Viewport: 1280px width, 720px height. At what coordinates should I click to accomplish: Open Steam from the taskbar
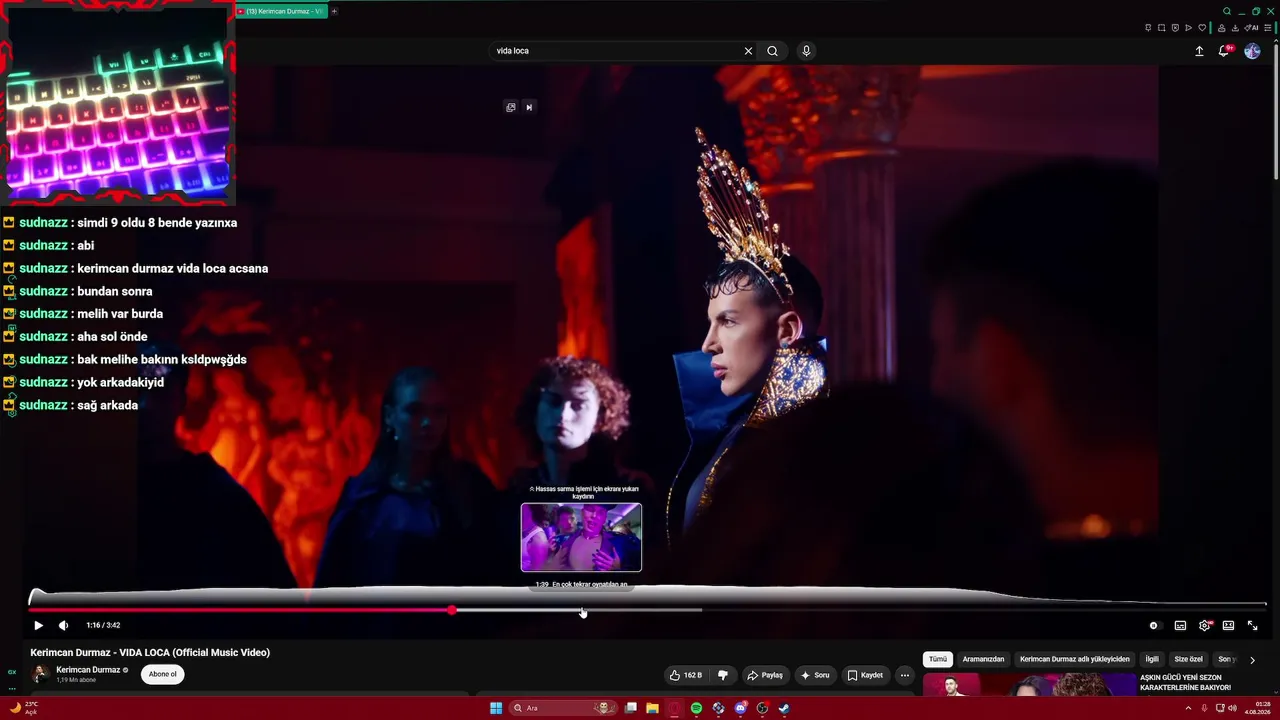[x=784, y=708]
